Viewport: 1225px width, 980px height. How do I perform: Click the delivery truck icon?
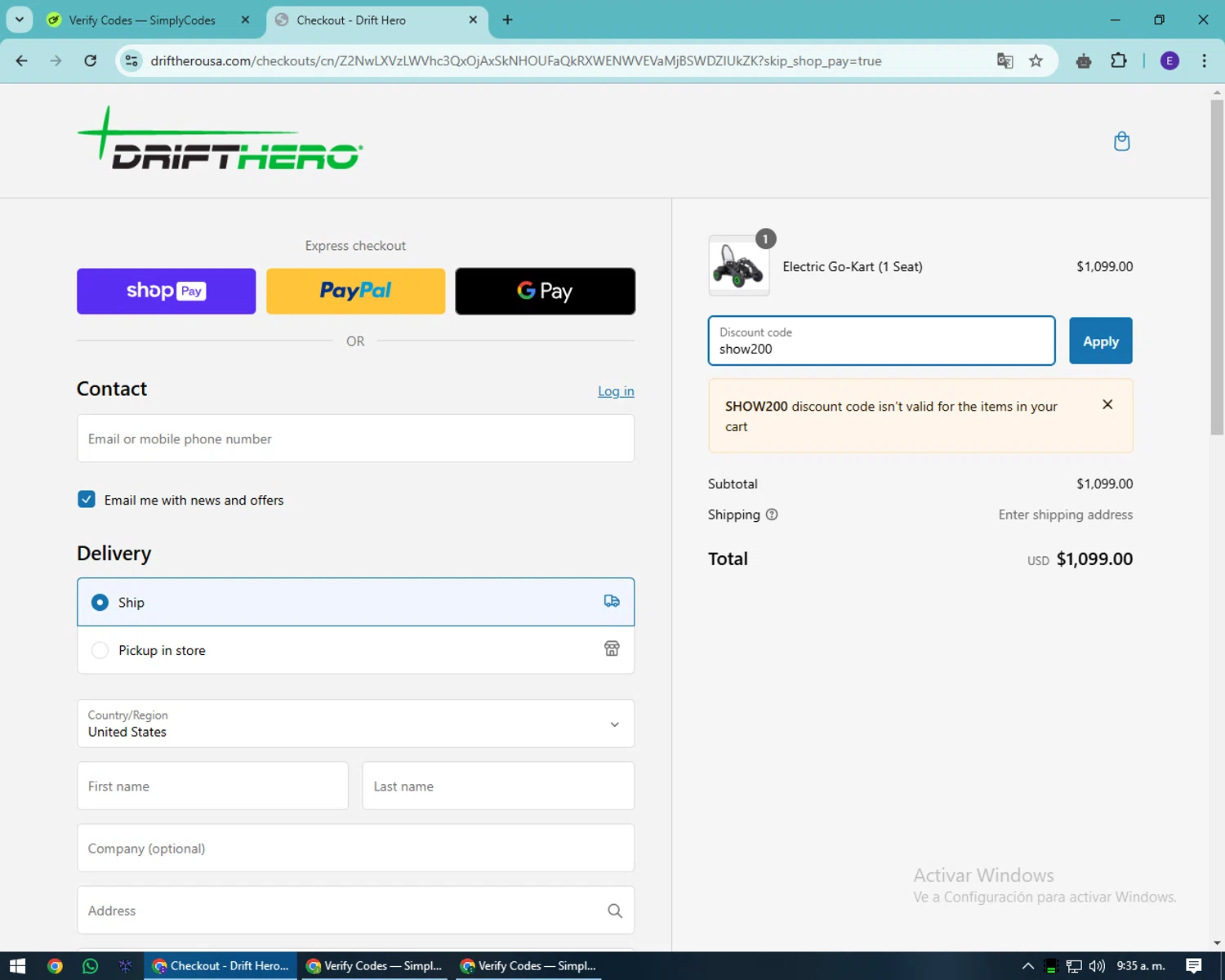click(612, 601)
